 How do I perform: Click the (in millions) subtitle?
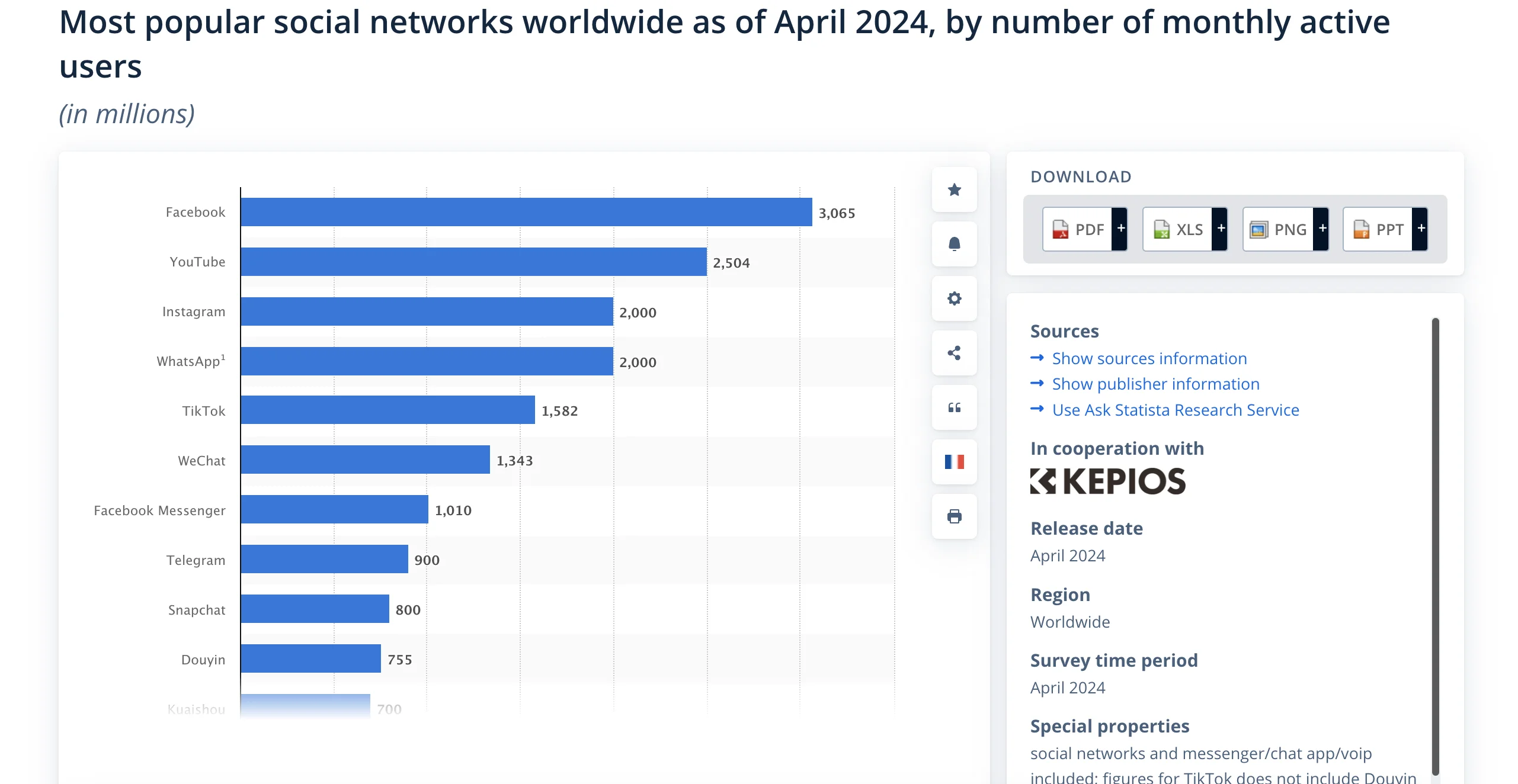click(x=127, y=114)
